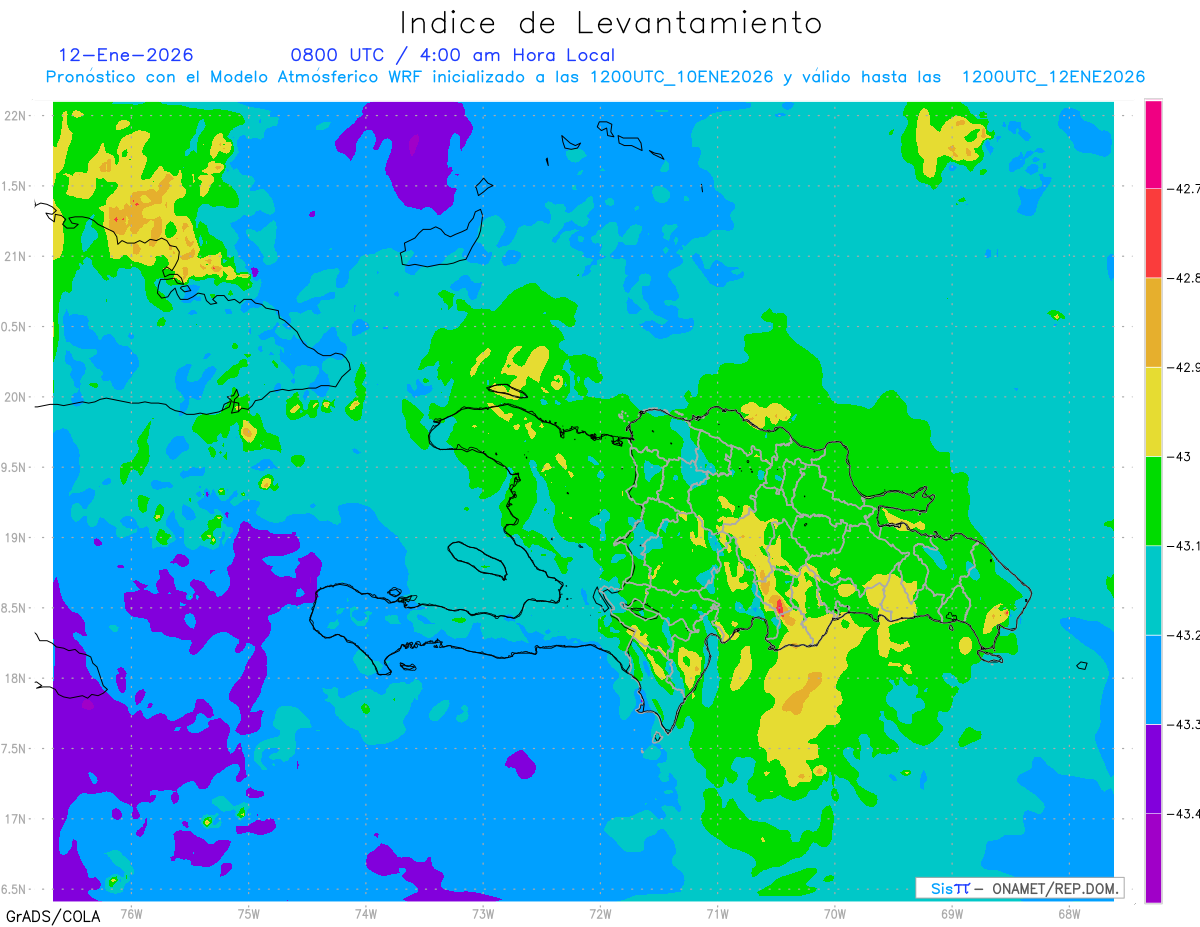The image size is (1200, 927).
Task: Click longitude label '70W'
Action: 835,913
